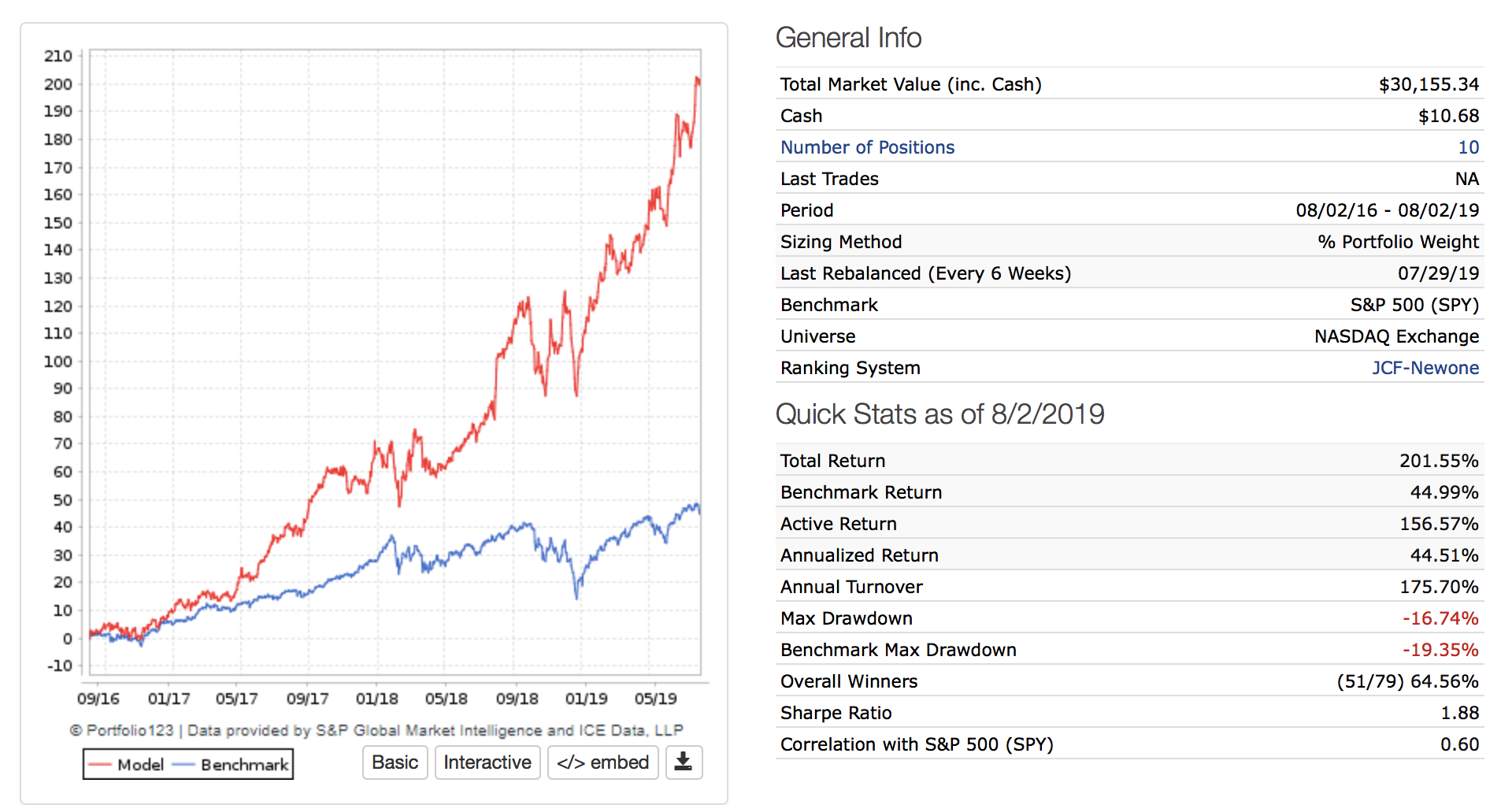Switch chart to Basic view
Image resolution: width=1512 pixels, height=805 pixels.
395,762
